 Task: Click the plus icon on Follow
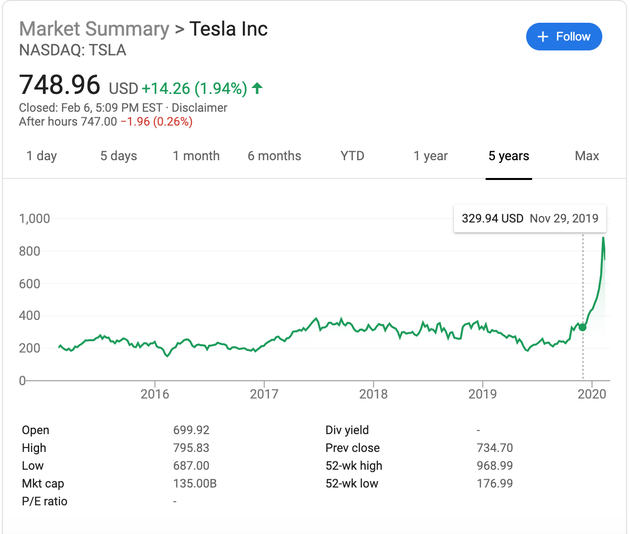pos(543,37)
